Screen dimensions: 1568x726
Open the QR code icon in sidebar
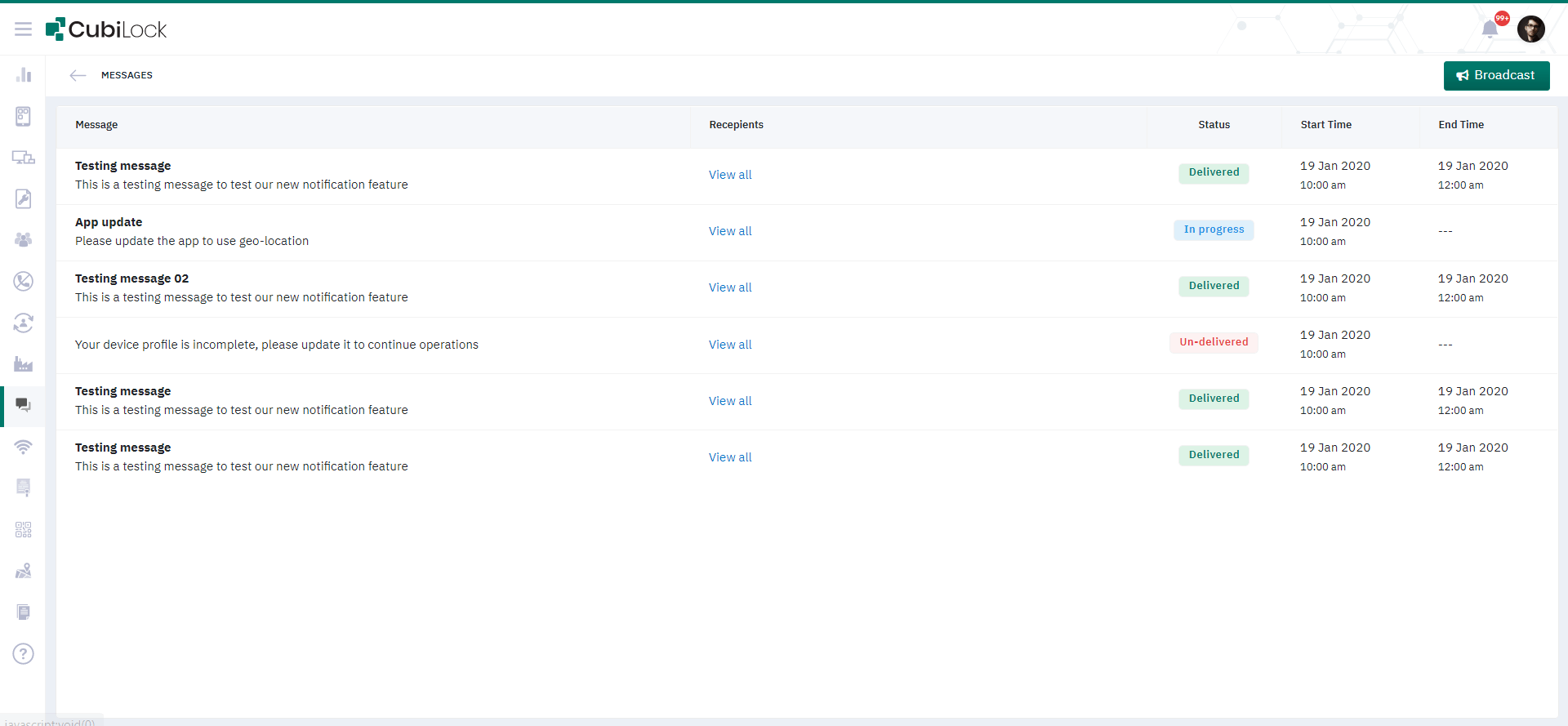(23, 530)
